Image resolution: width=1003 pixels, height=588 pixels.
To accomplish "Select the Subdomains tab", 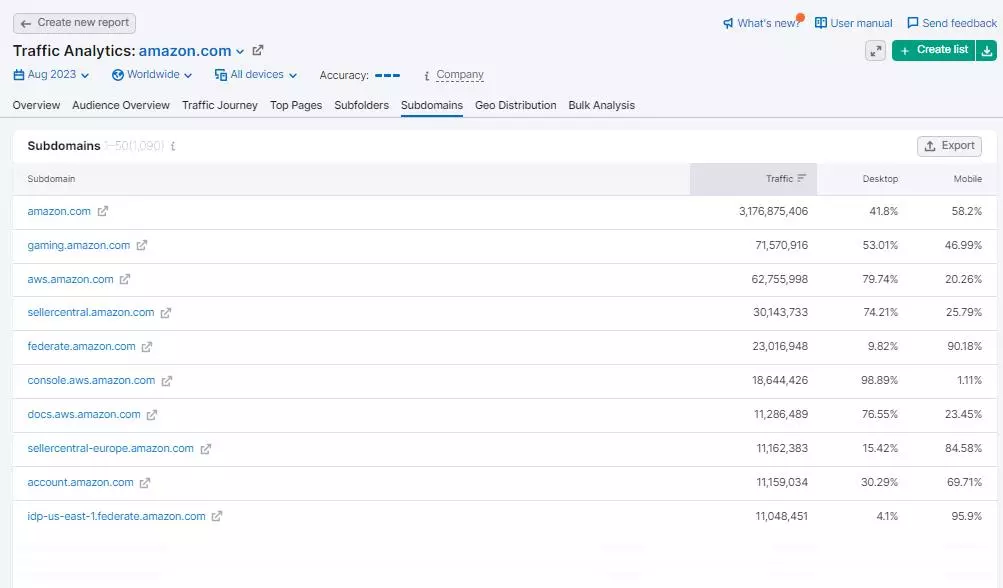I will 432,105.
